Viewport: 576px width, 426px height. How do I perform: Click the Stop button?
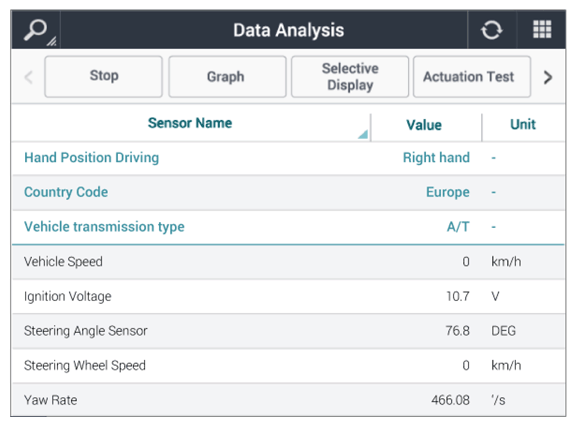pos(104,76)
